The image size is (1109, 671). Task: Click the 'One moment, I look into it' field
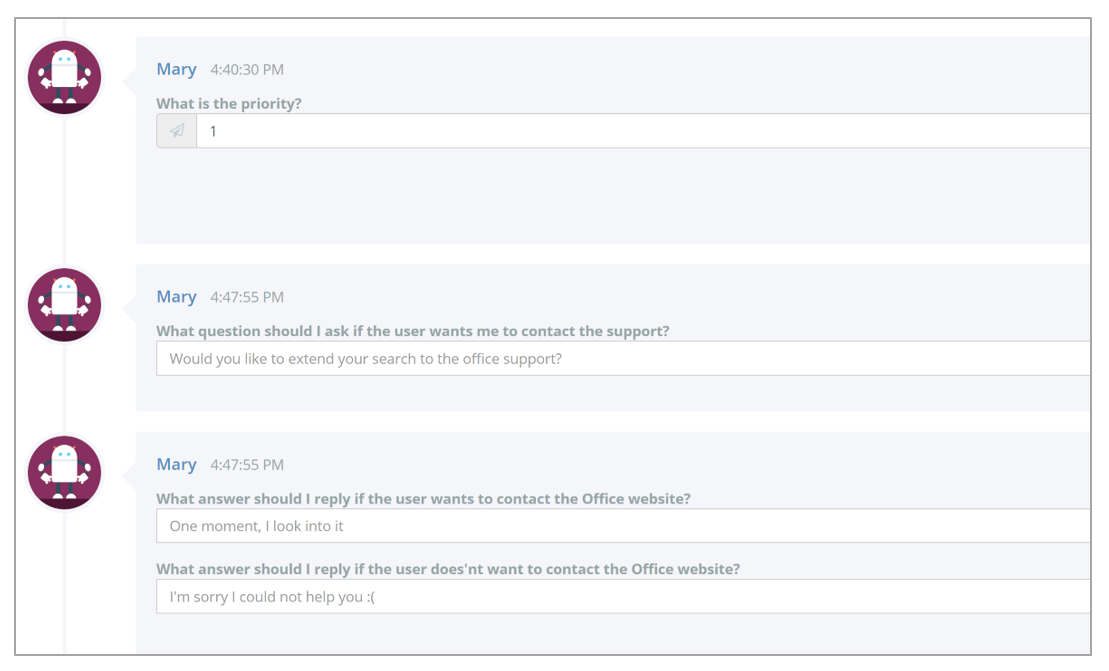coord(623,526)
